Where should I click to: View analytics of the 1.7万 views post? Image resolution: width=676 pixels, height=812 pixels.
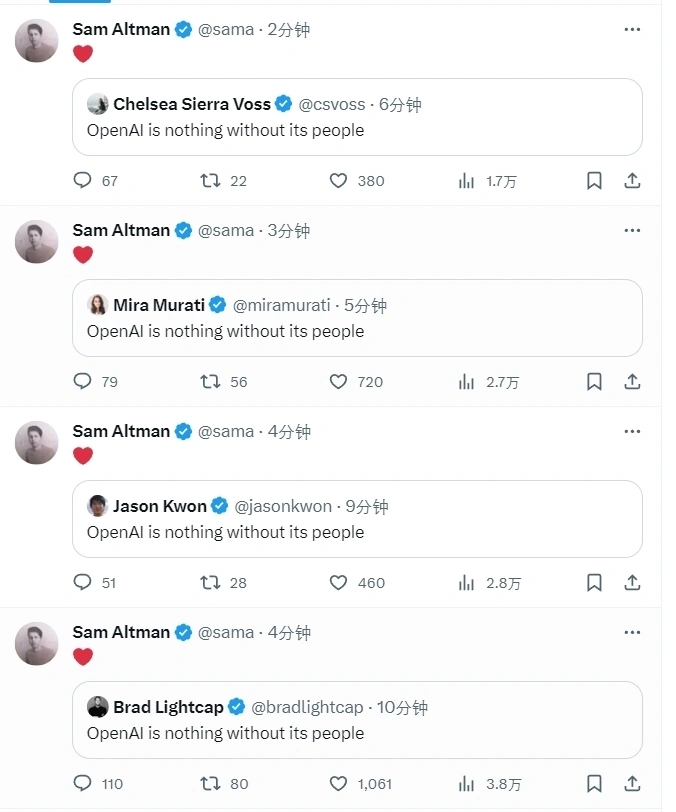(466, 181)
